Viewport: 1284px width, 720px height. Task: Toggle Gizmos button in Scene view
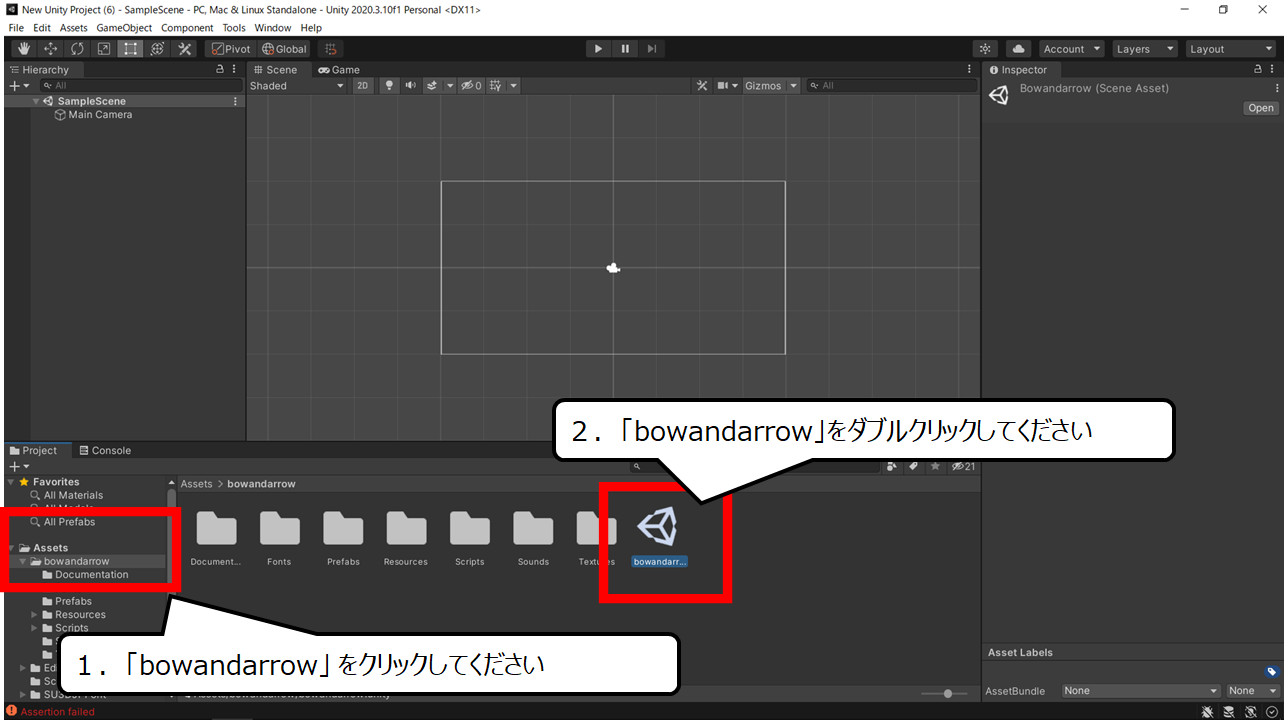pyautogui.click(x=764, y=86)
